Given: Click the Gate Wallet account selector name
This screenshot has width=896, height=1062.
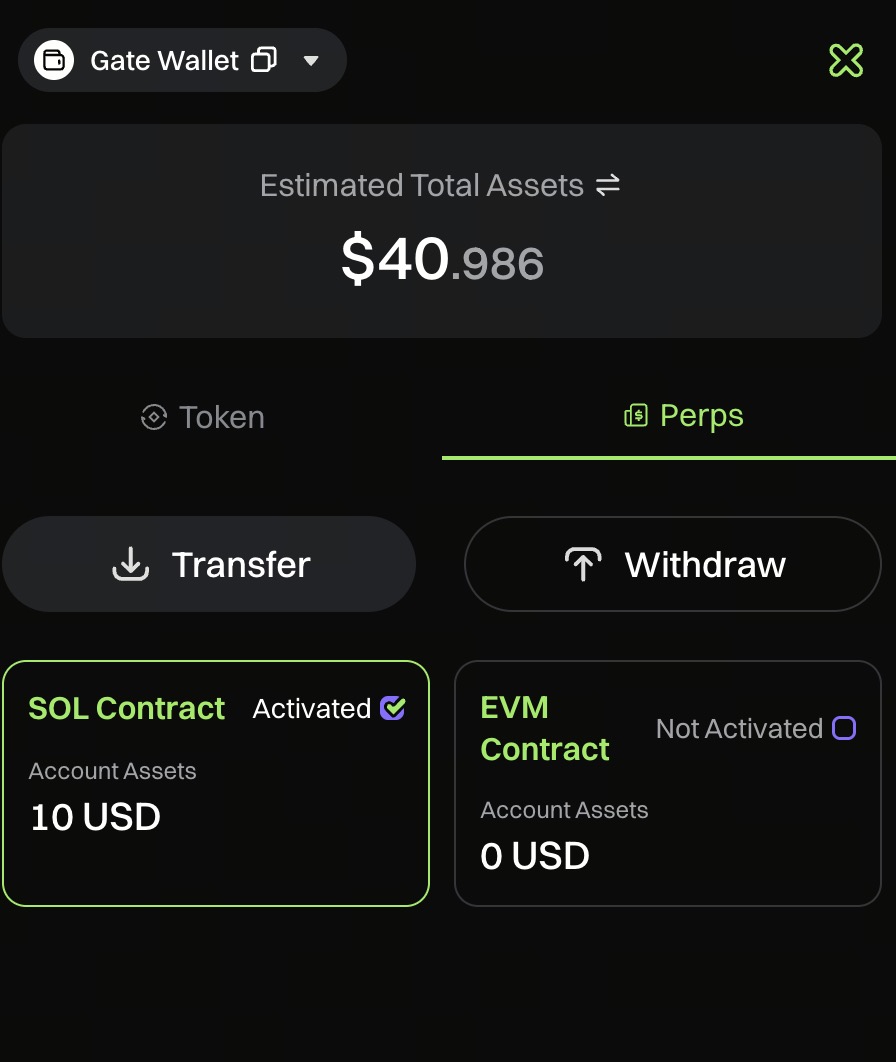Looking at the screenshot, I should click(x=165, y=60).
